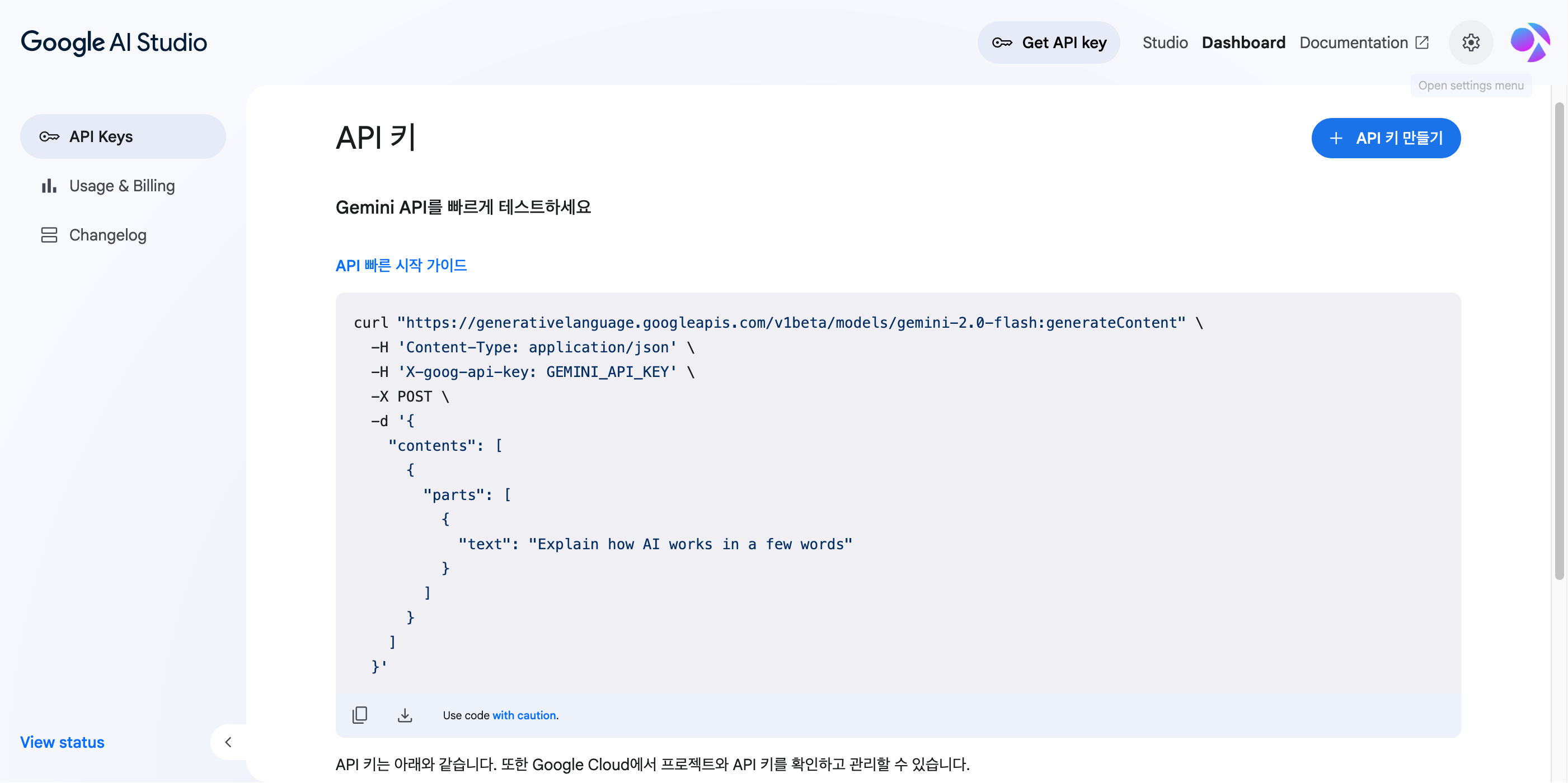The width and height of the screenshot is (1568, 783).
Task: Click the API 키 만들기 button
Action: (x=1386, y=138)
